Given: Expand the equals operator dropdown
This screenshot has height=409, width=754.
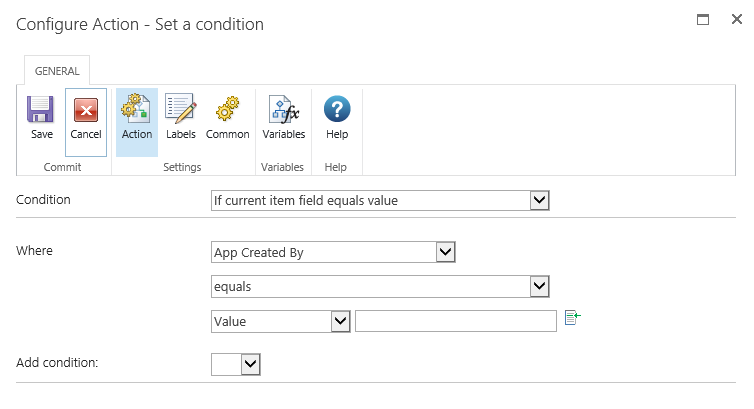Looking at the screenshot, I should [x=539, y=287].
